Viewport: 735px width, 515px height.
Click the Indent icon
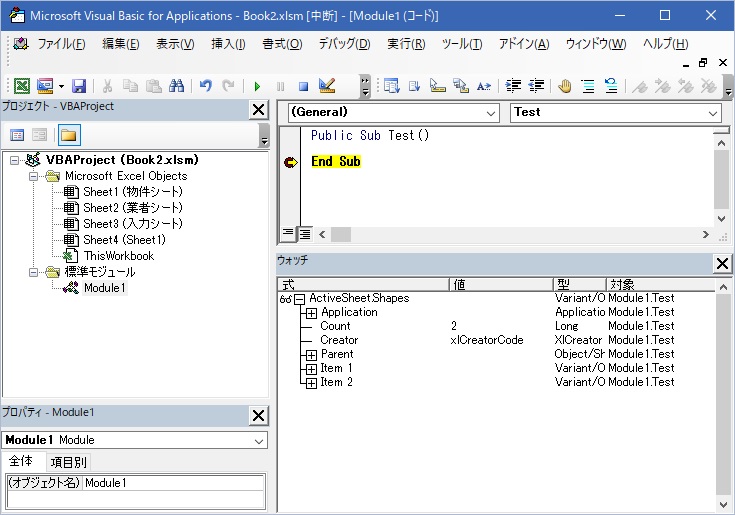coord(513,86)
